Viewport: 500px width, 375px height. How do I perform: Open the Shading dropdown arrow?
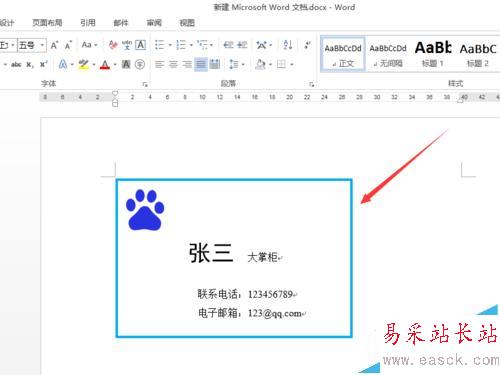pos(270,64)
